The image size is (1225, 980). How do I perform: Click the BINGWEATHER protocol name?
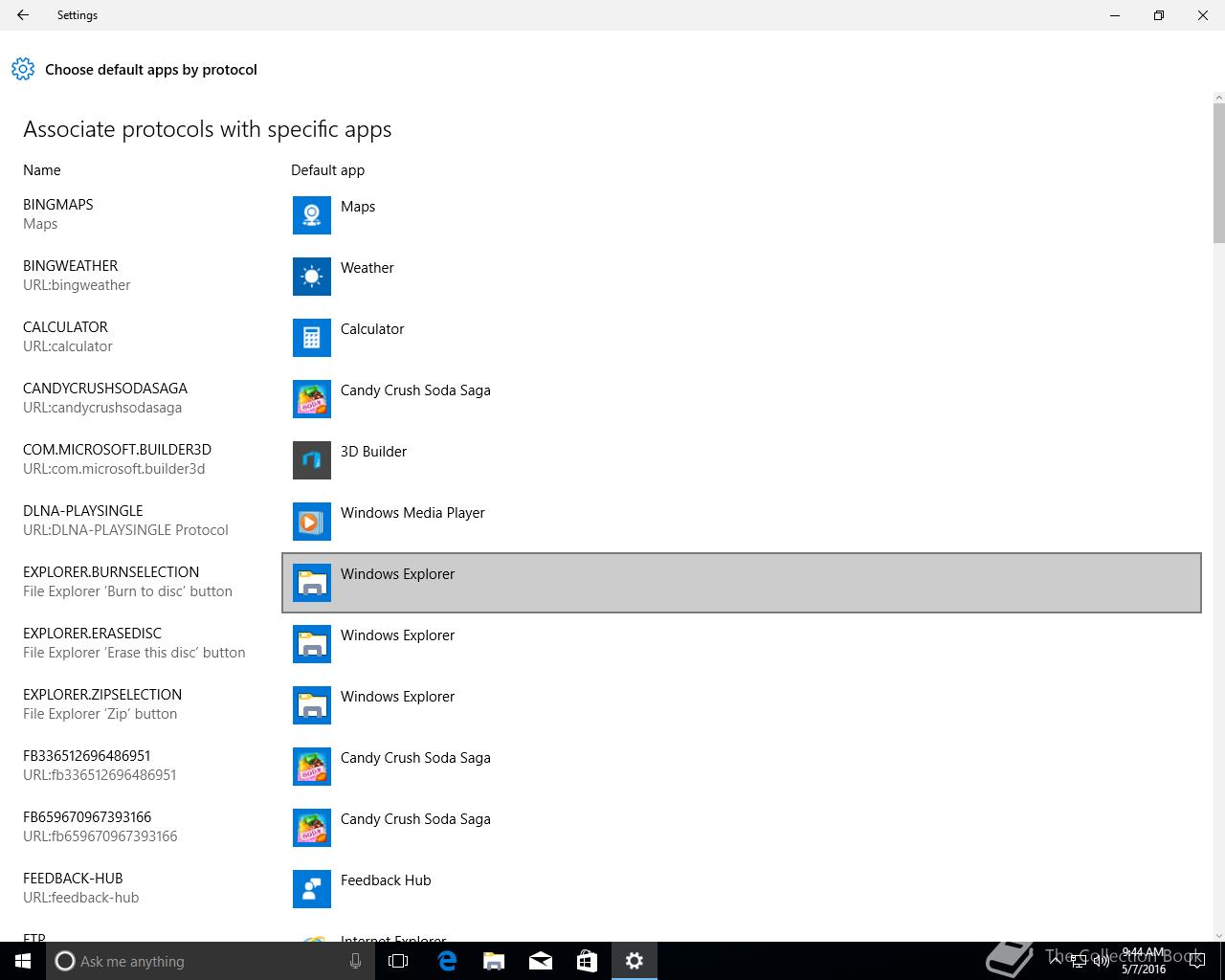[x=70, y=266]
